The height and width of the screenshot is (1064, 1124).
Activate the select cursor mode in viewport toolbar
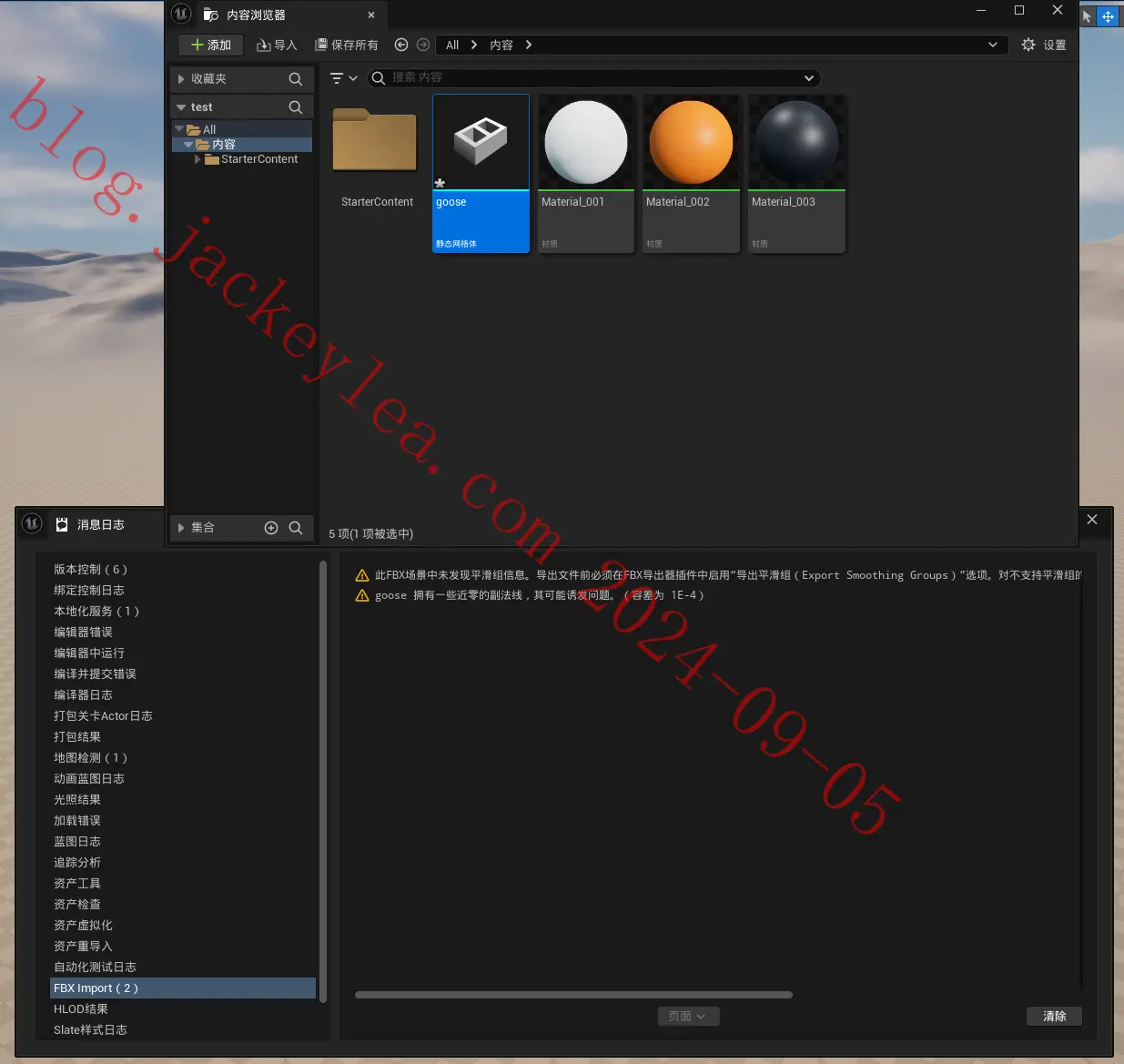pyautogui.click(x=1087, y=16)
